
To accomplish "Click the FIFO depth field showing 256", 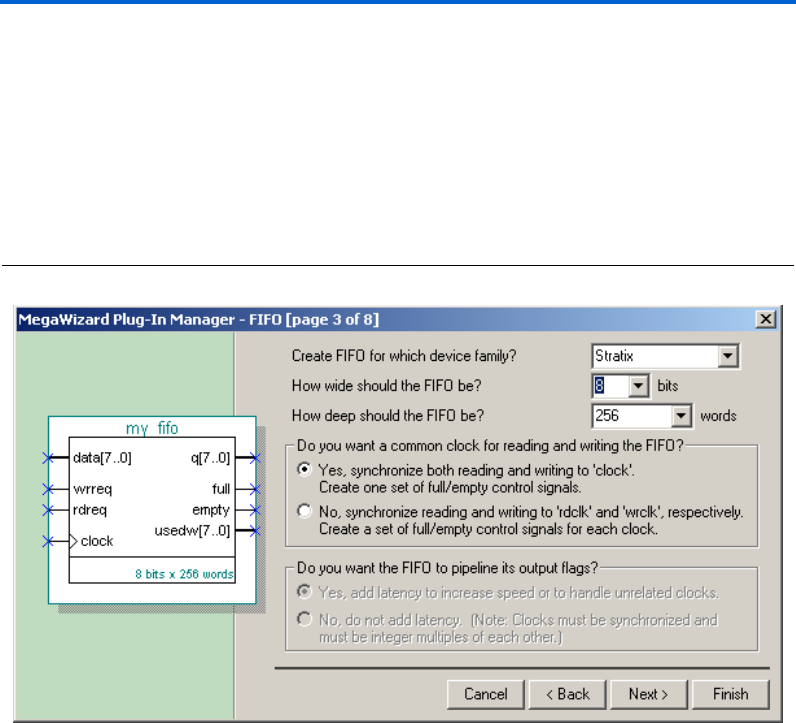I will [x=633, y=416].
